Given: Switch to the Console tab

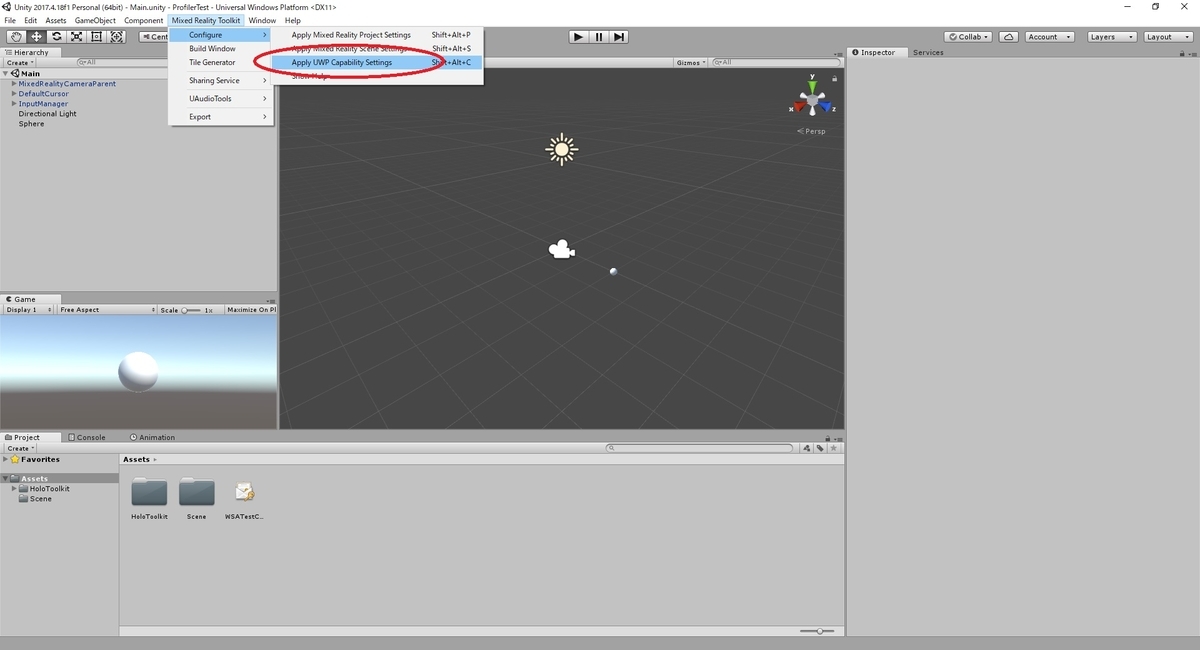Looking at the screenshot, I should tap(87, 437).
